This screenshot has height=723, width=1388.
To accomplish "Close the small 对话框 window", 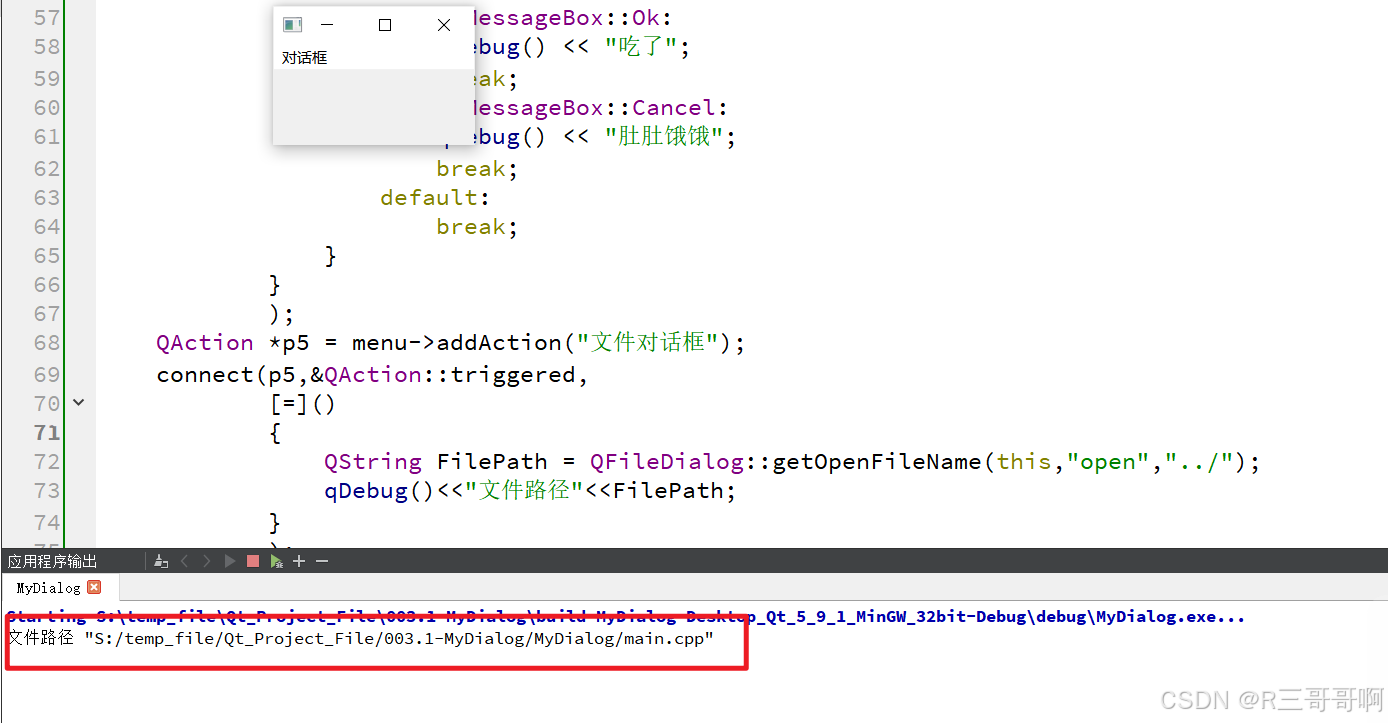I will 444,25.
